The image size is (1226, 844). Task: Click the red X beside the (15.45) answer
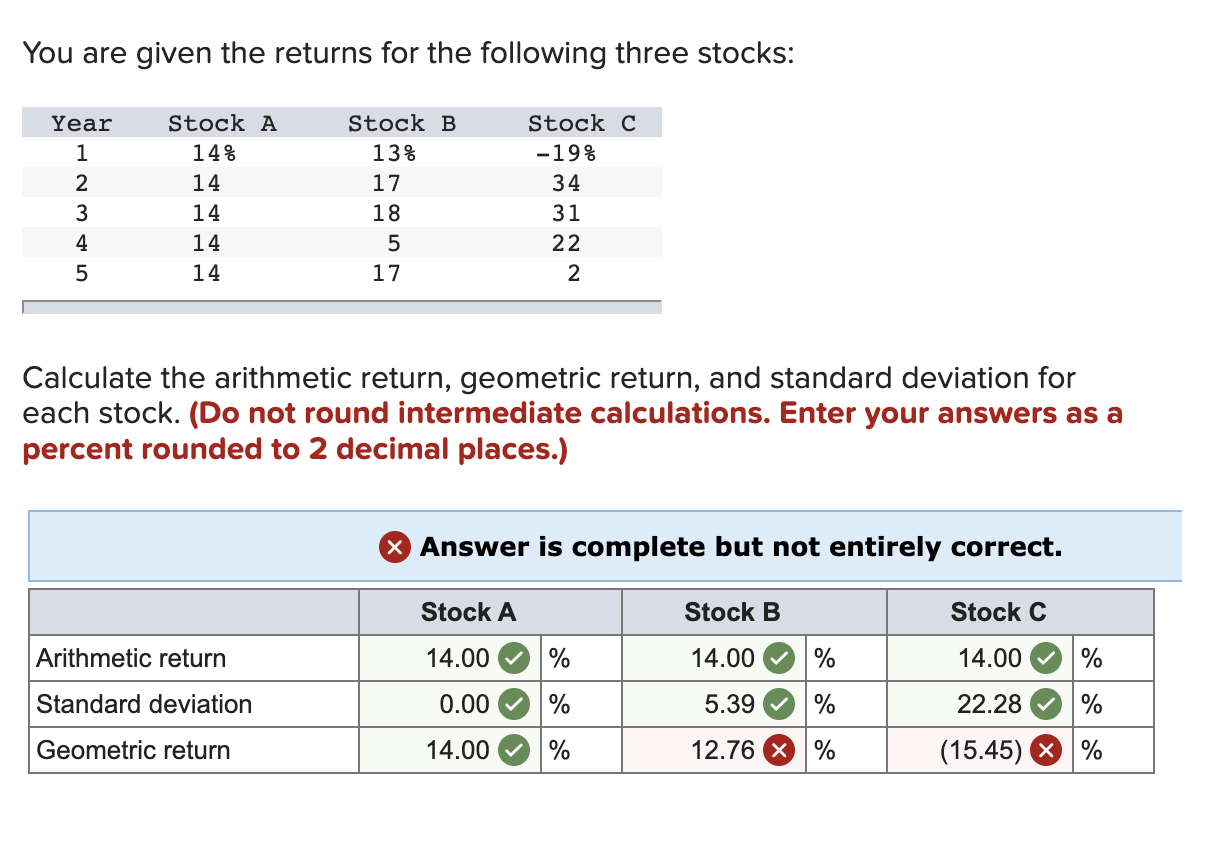click(1047, 750)
